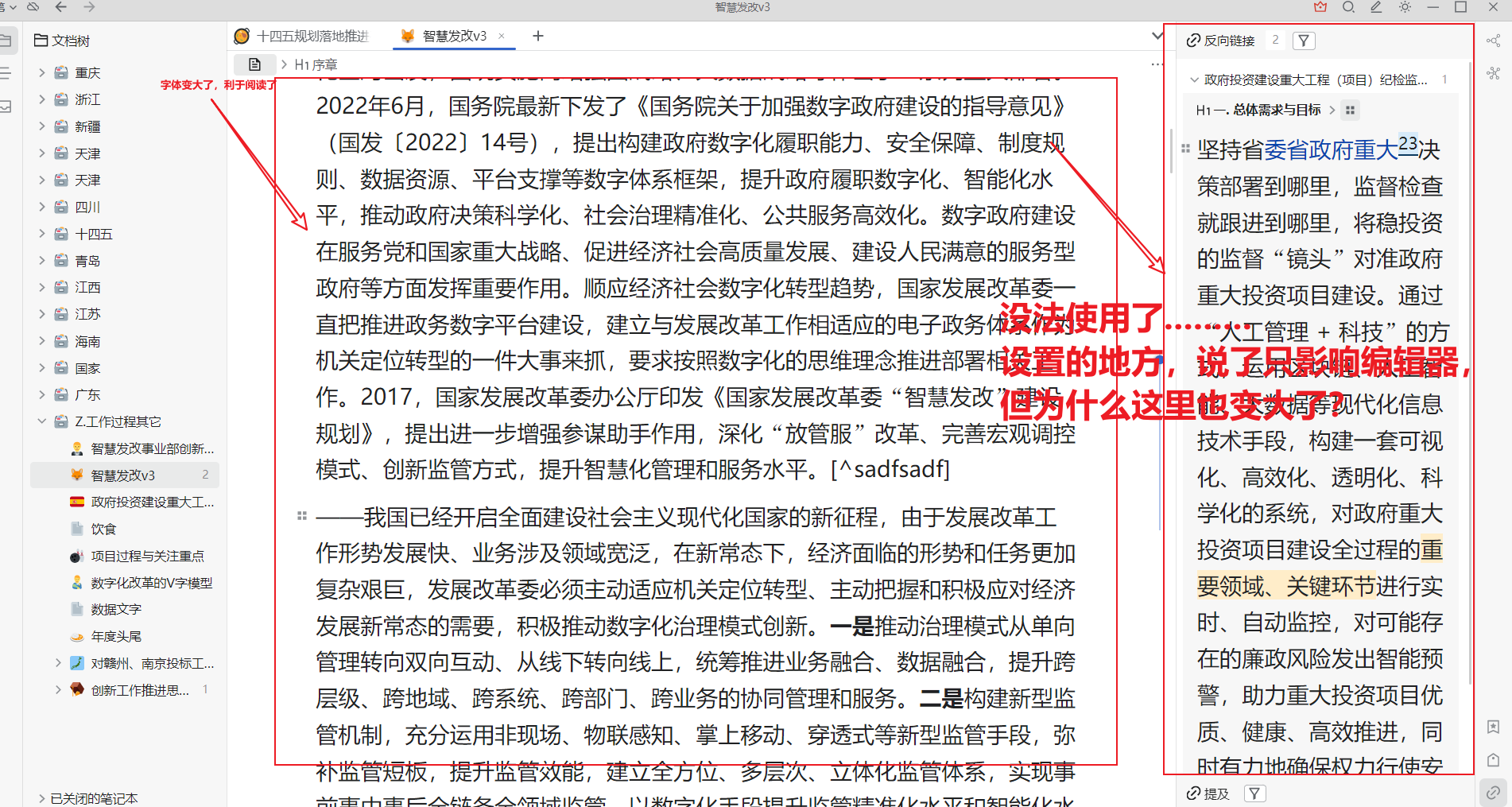Open the editor more options ellipsis
The width and height of the screenshot is (1512, 807).
click(x=1157, y=64)
